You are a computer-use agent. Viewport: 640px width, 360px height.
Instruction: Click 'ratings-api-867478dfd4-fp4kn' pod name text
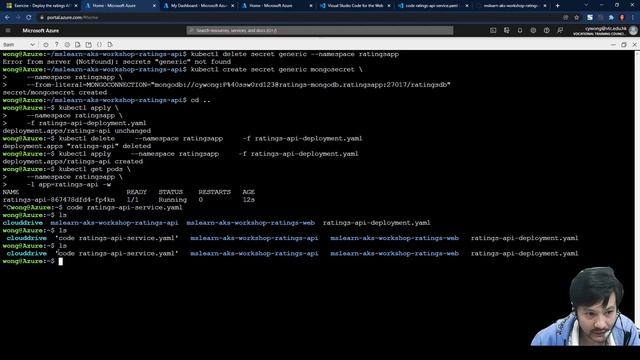59,200
